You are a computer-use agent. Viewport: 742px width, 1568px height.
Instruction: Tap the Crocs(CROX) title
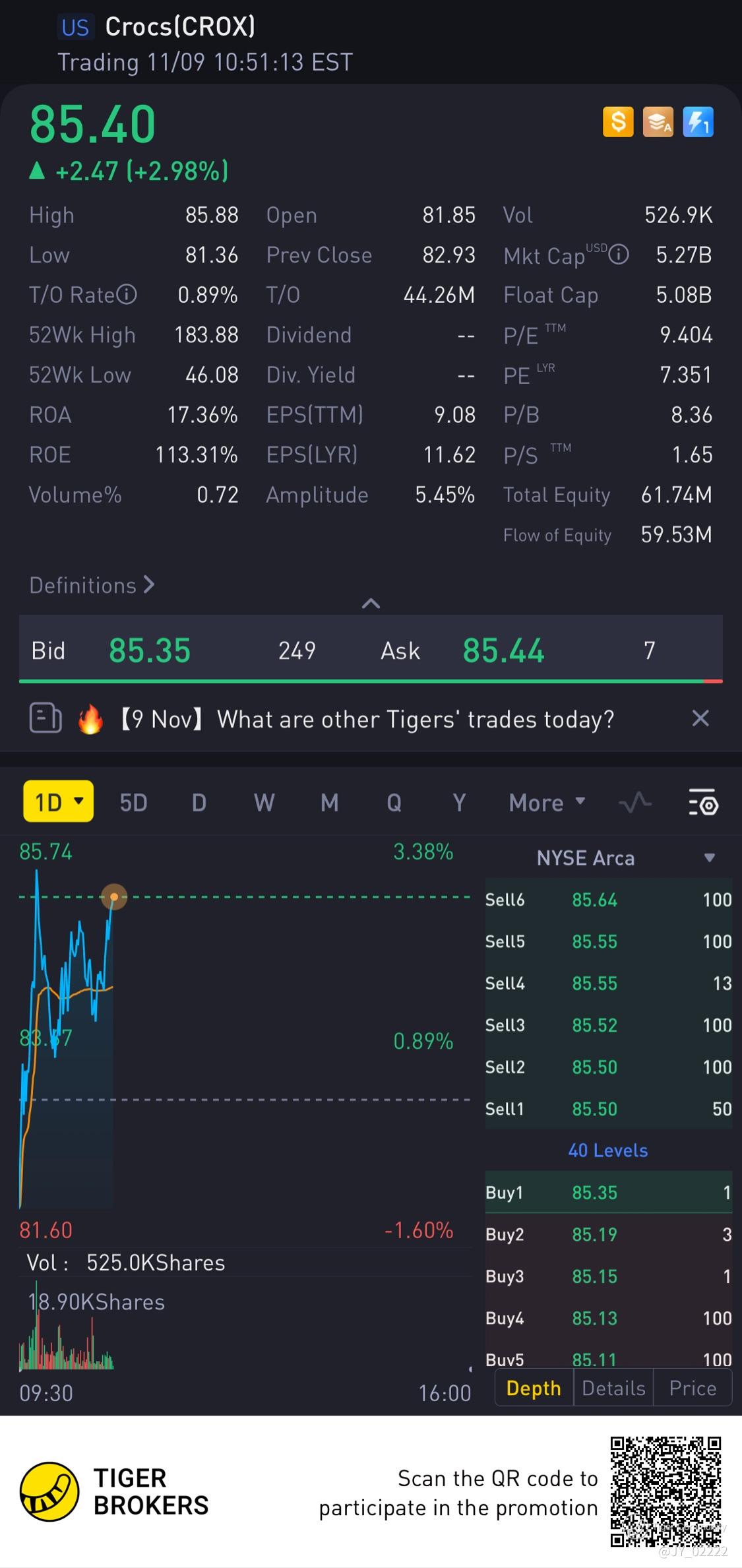180,26
